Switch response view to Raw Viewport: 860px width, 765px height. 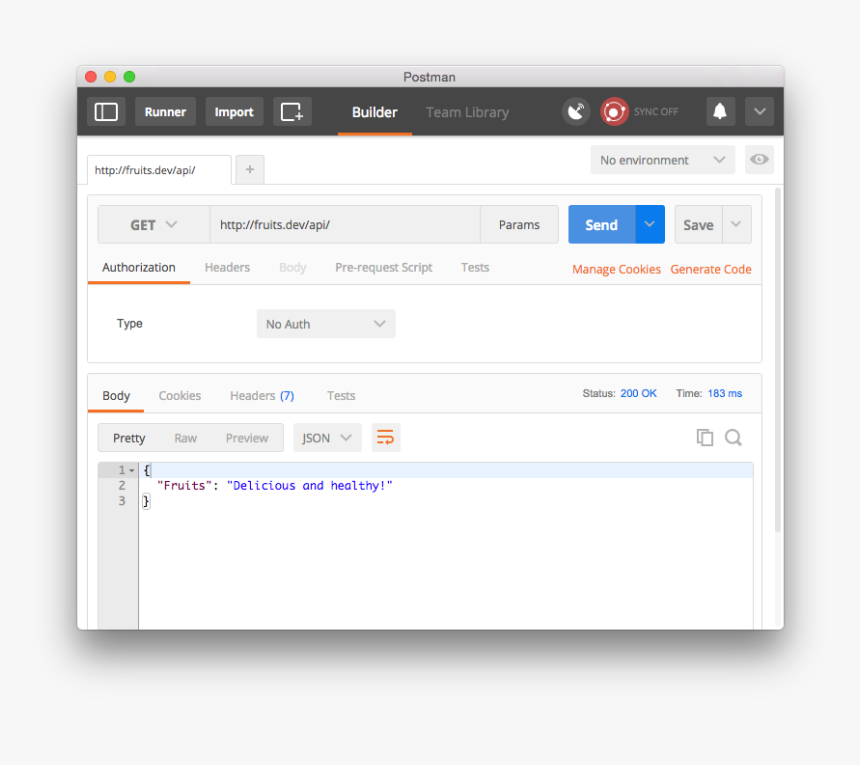(x=185, y=438)
